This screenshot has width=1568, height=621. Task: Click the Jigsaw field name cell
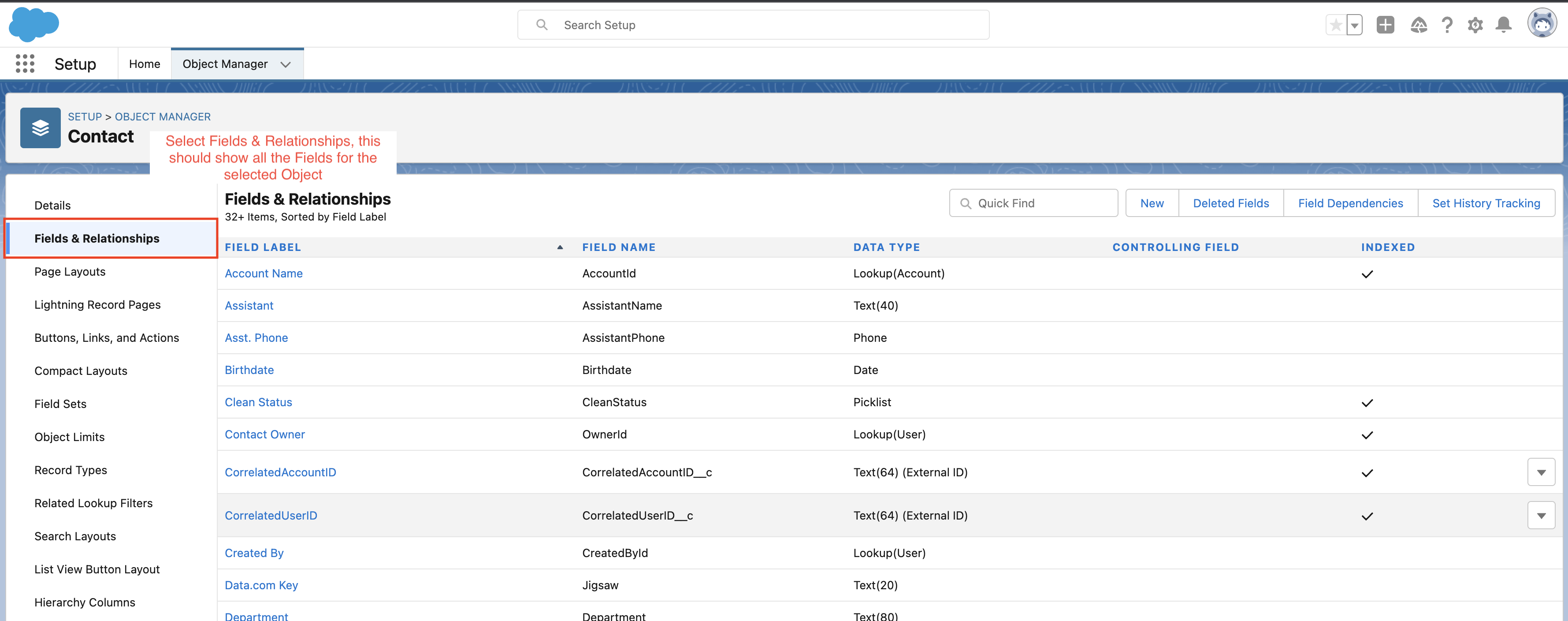600,586
